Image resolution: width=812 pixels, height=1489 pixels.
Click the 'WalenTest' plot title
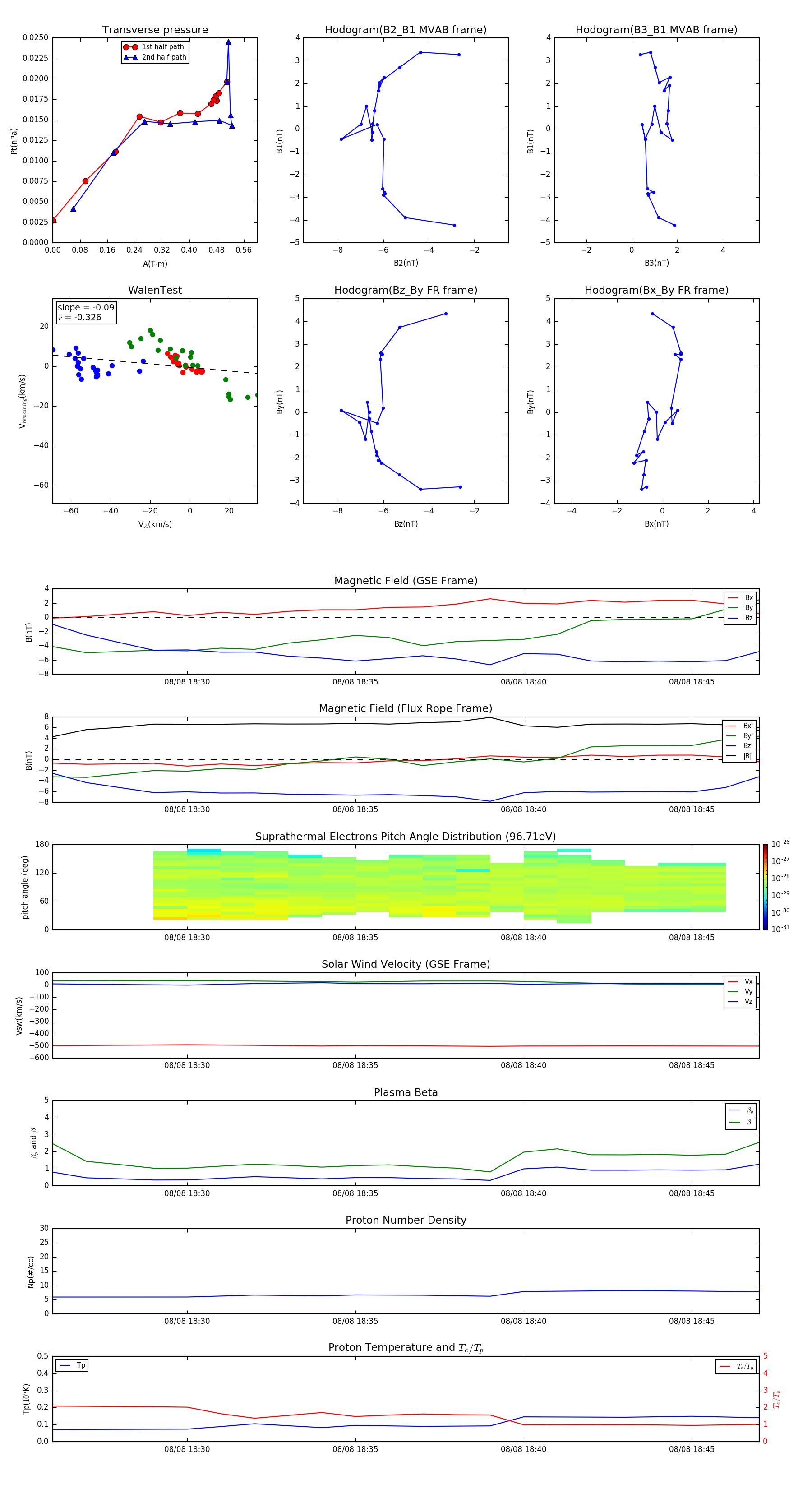click(x=155, y=290)
